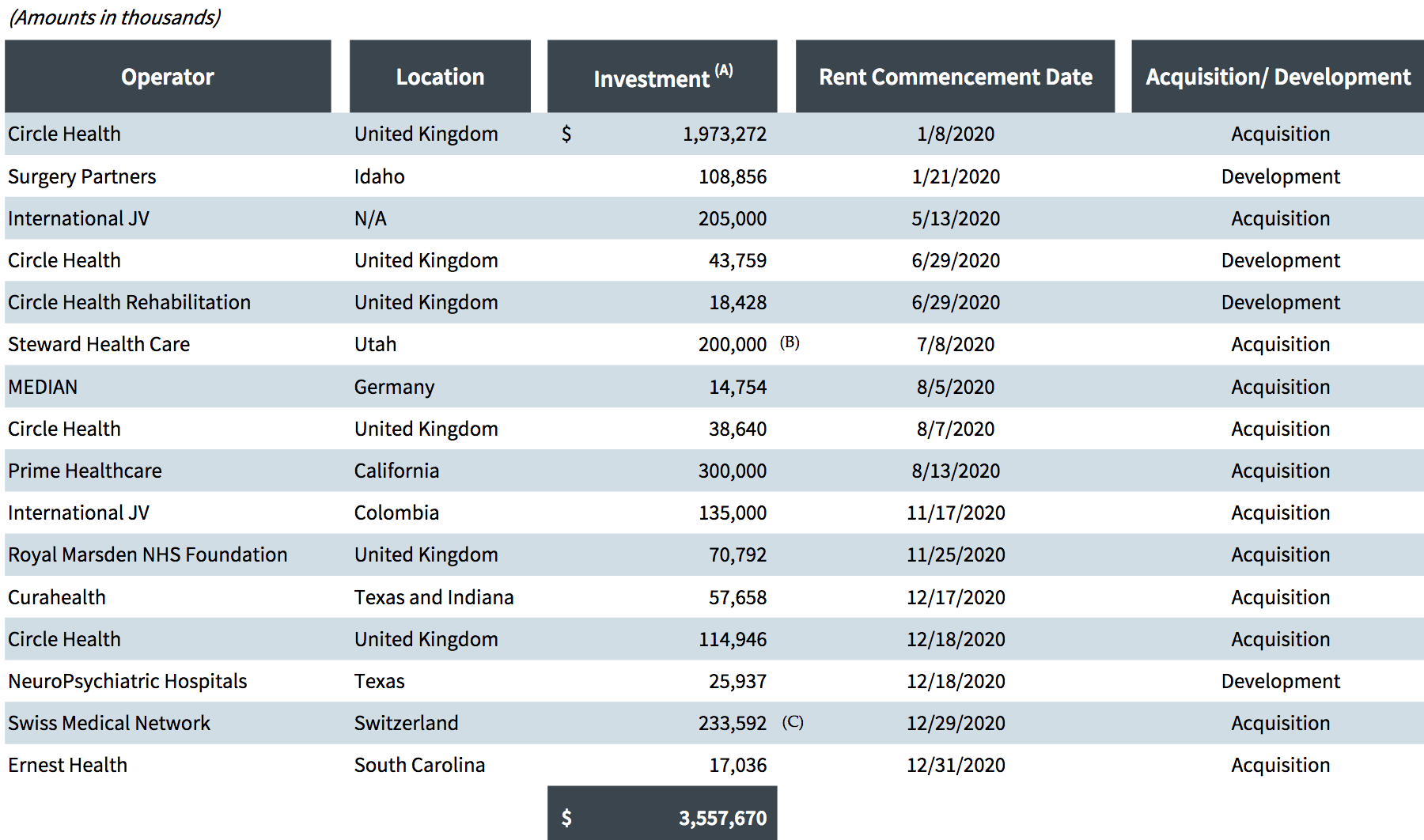
Task: Select the investment value 14,754
Action: pos(738,387)
